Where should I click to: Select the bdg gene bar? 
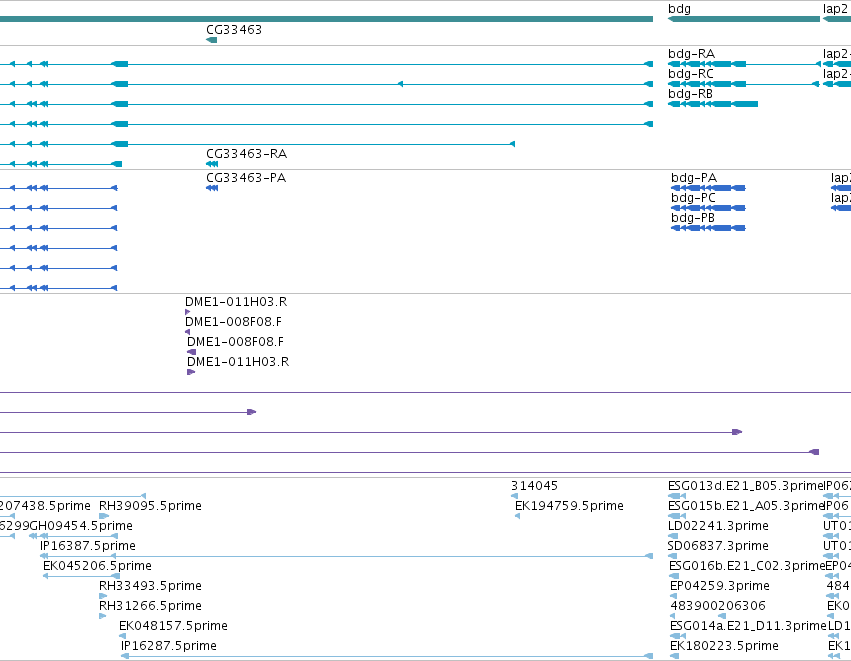coord(744,19)
